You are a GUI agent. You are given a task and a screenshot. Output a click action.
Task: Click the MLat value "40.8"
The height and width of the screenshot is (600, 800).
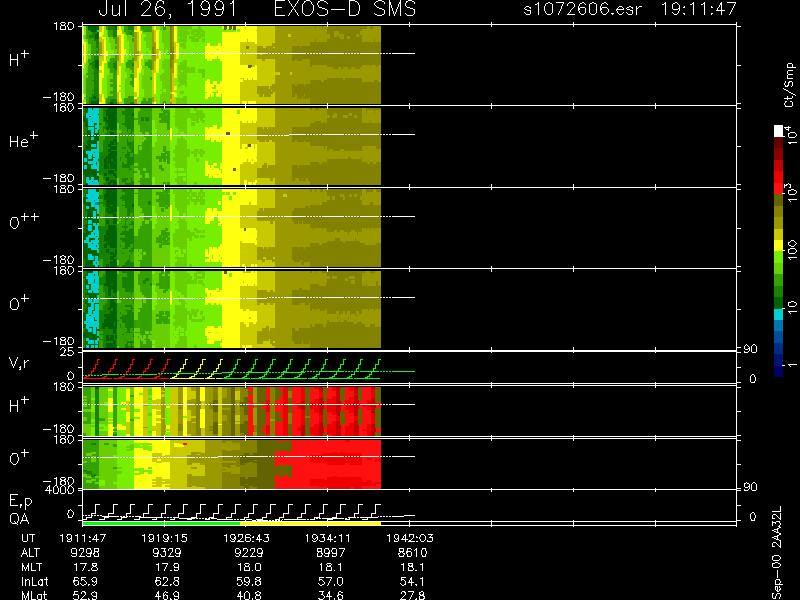click(x=249, y=595)
